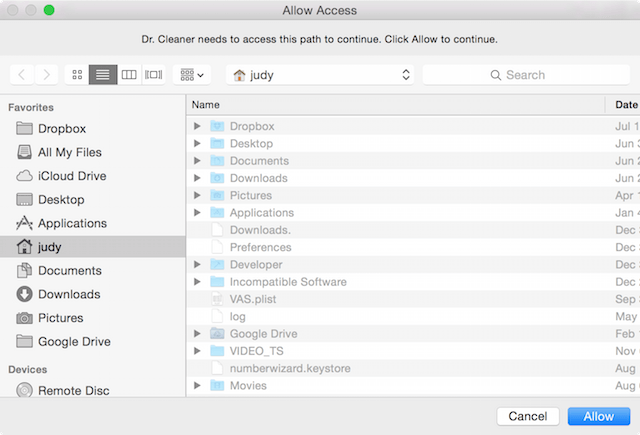Expand the Google Drive folder in list
The height and width of the screenshot is (435, 640).
pyautogui.click(x=197, y=334)
